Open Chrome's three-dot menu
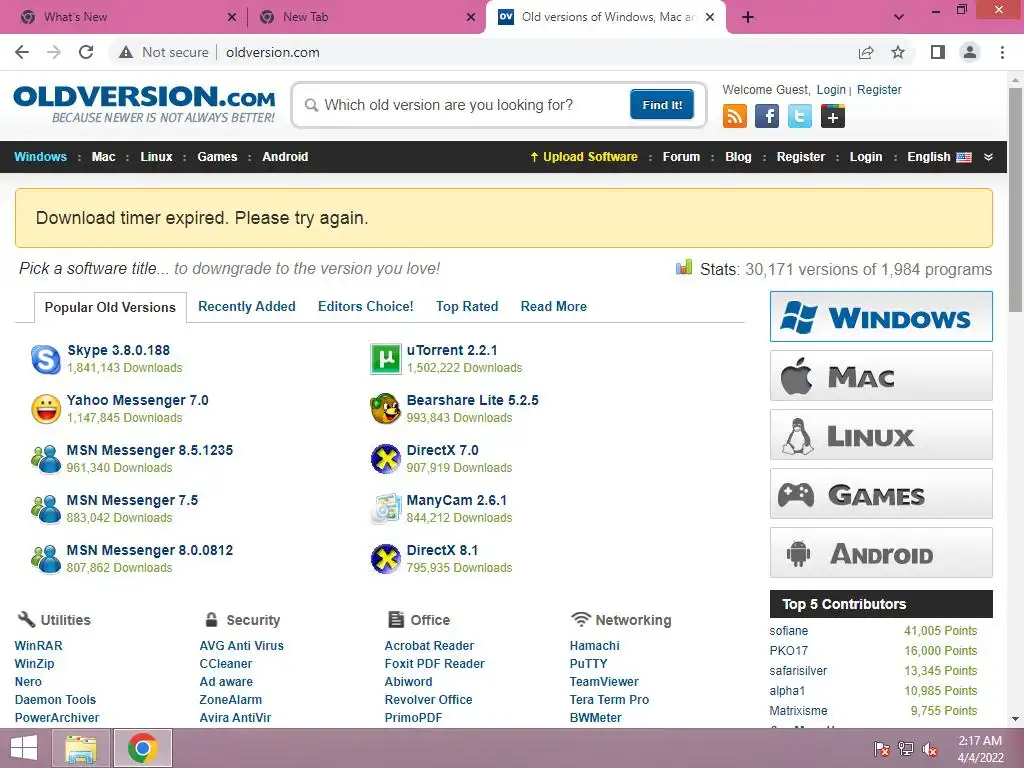The width and height of the screenshot is (1024, 768). [x=1002, y=52]
